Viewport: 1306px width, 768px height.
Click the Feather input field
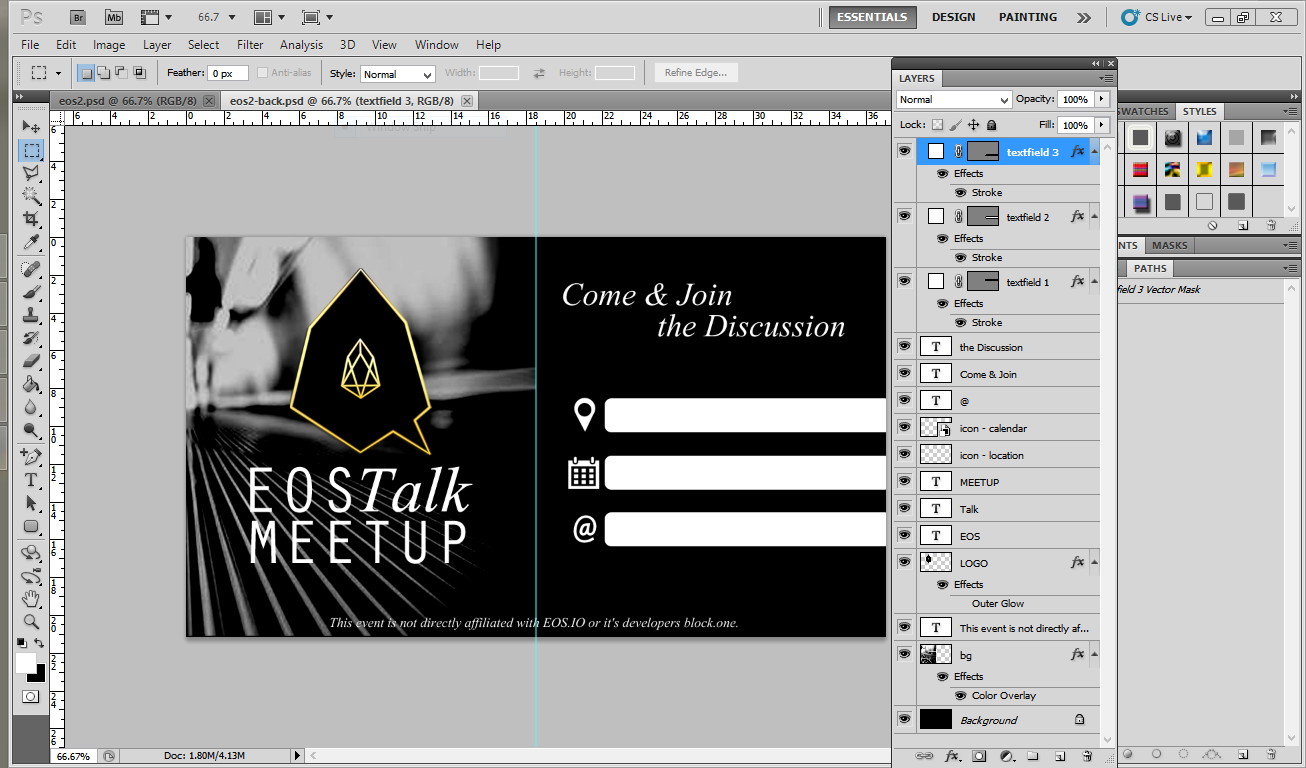tap(228, 73)
